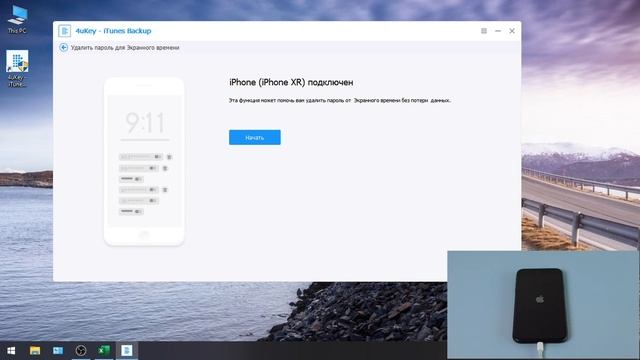Click the 4uKey taskbar icon
Viewport: 640px width, 360px height.
coord(127,351)
